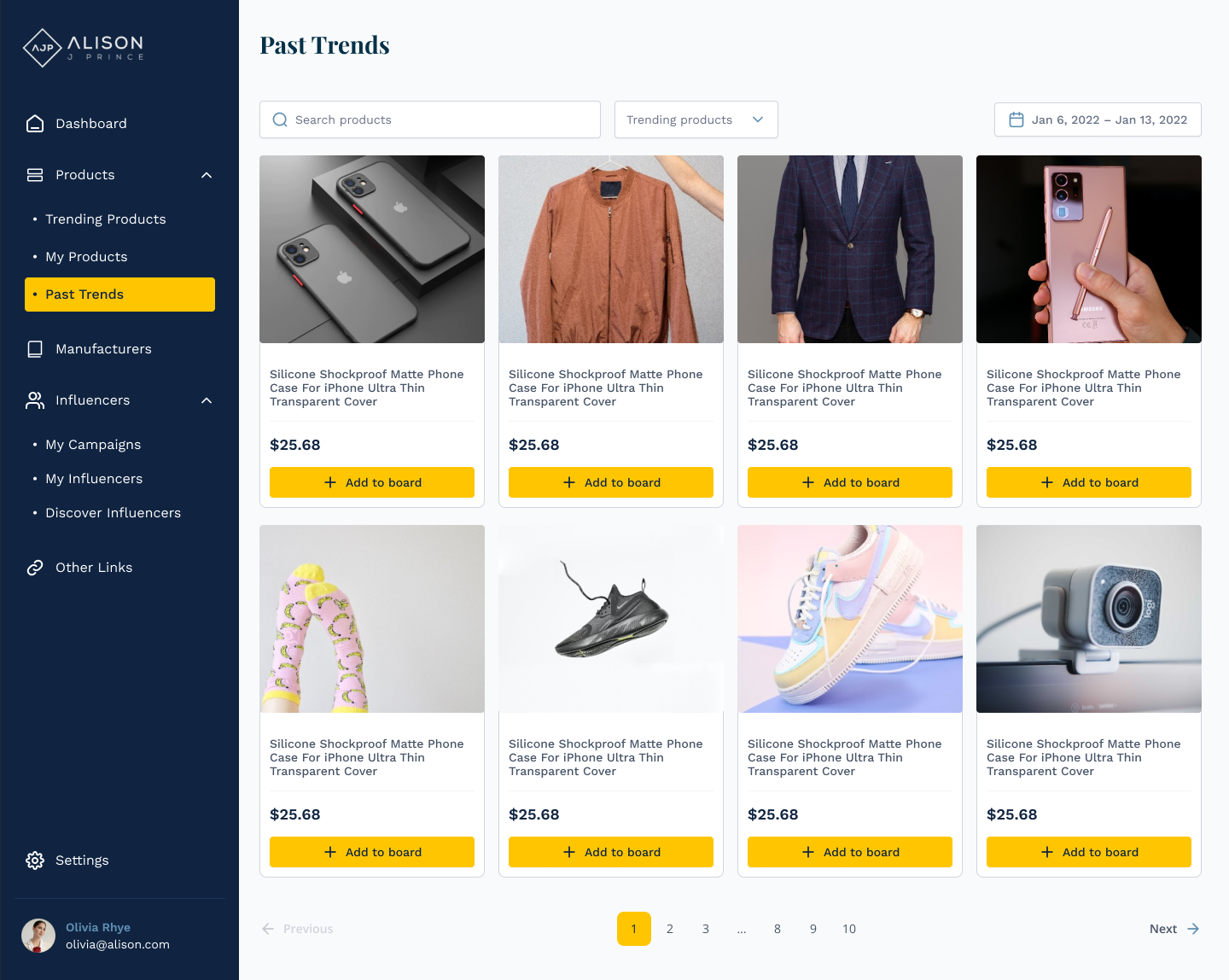Add the webcam product to board

1089,852
